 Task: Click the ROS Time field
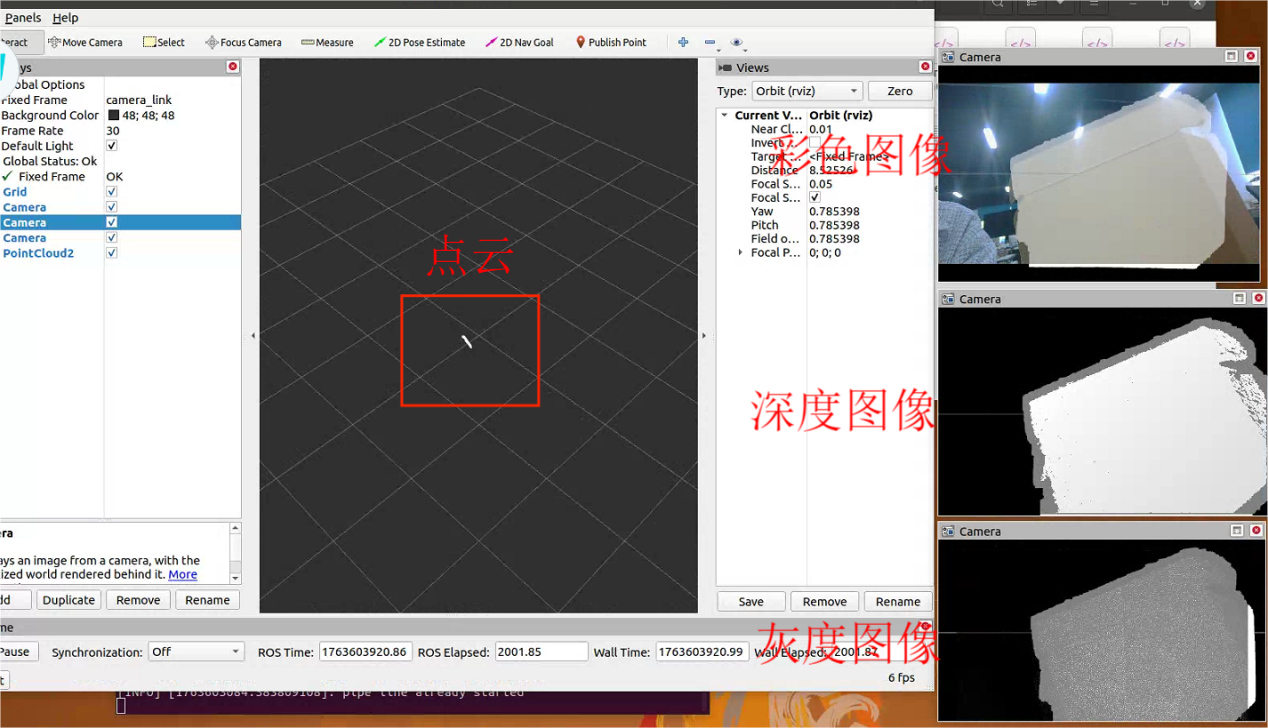click(364, 652)
